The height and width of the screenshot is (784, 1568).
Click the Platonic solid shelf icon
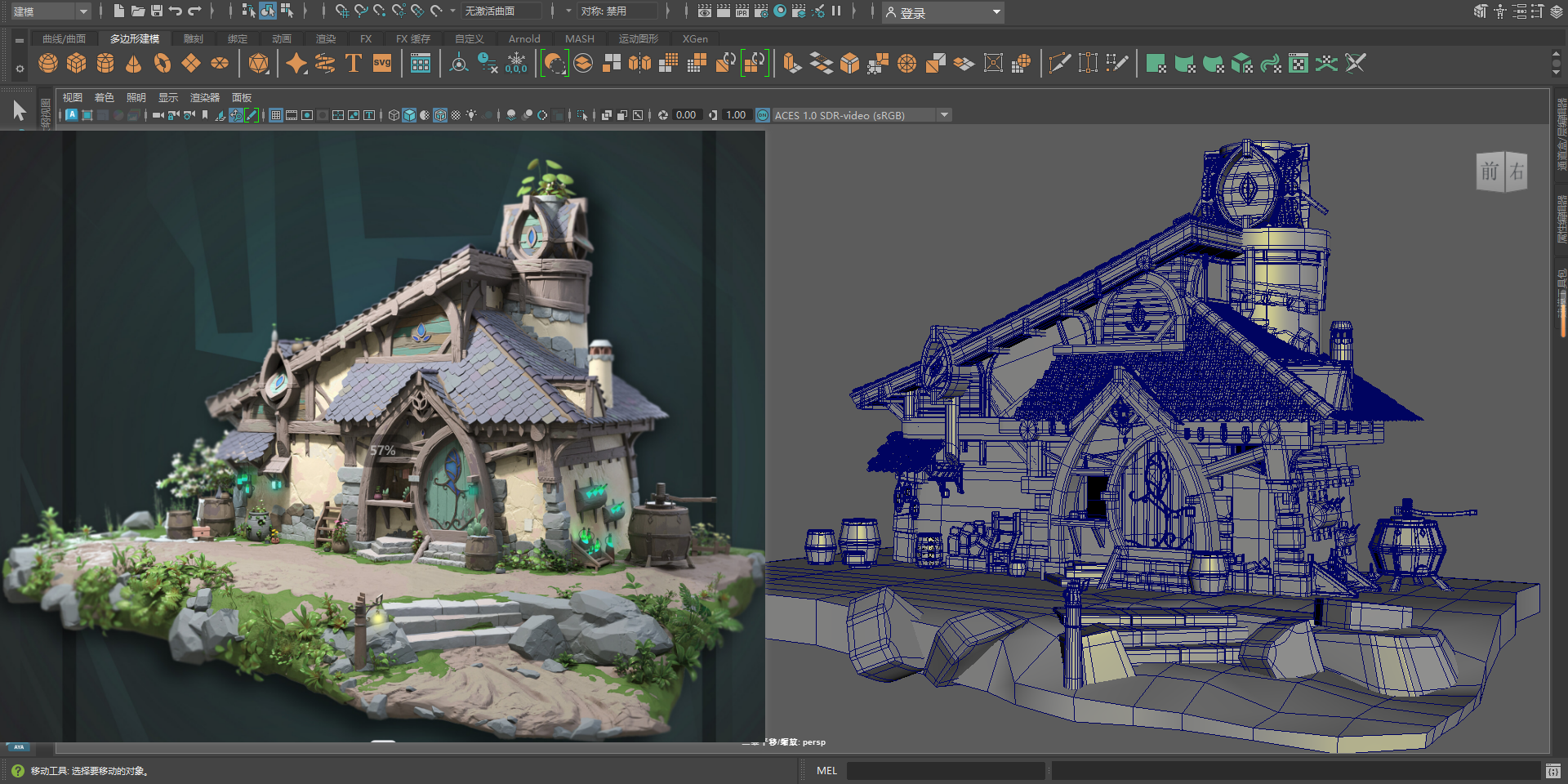point(259,63)
